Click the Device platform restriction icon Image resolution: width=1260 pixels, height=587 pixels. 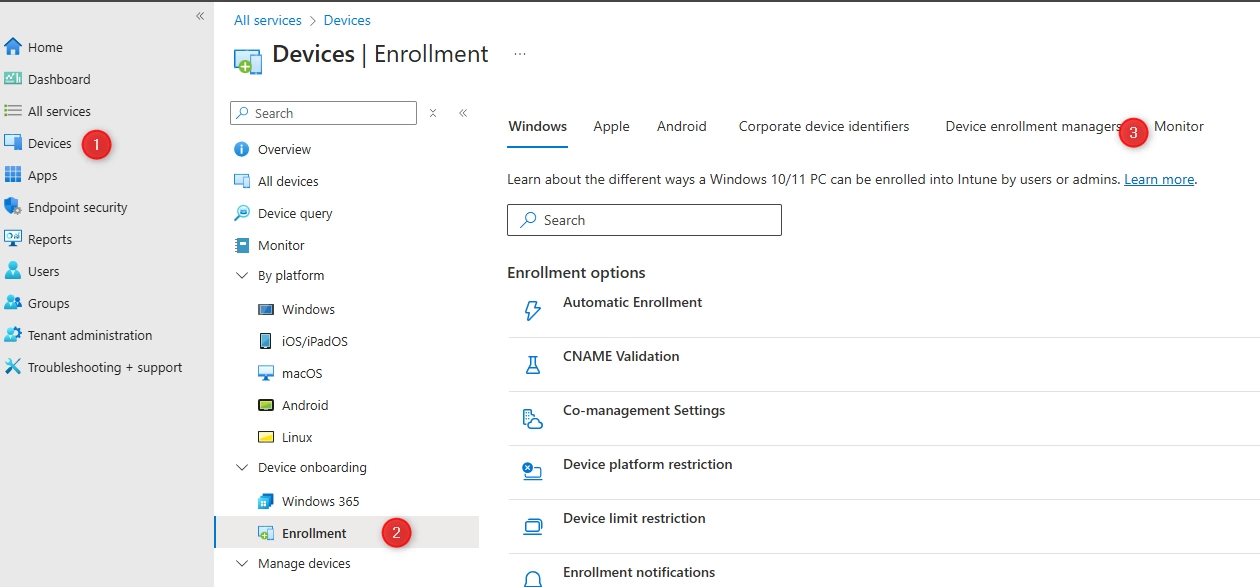pyautogui.click(x=533, y=472)
